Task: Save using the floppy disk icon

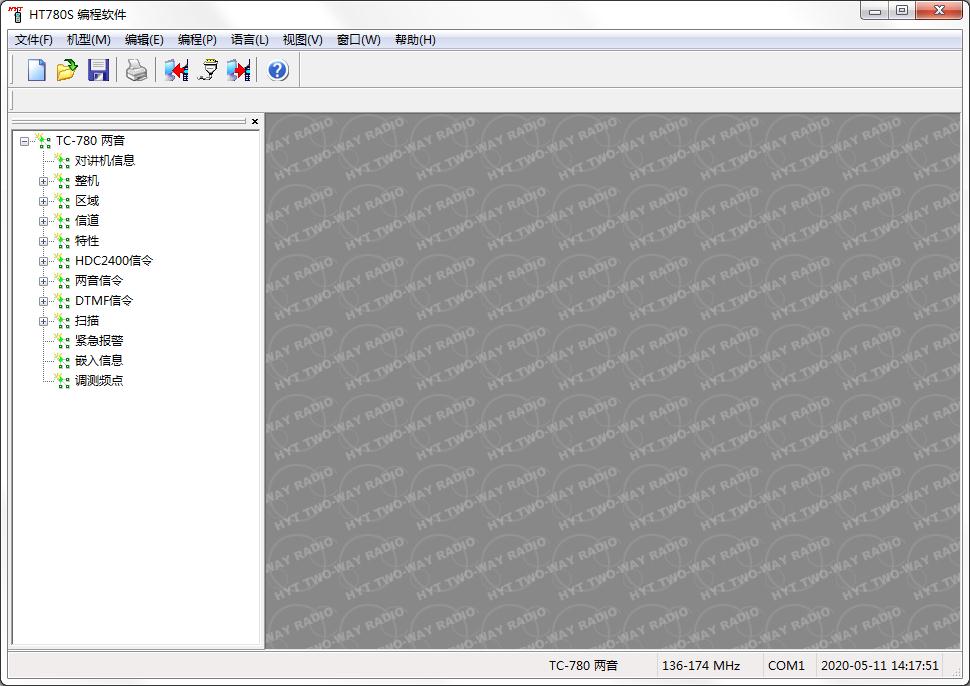Action: (x=98, y=70)
